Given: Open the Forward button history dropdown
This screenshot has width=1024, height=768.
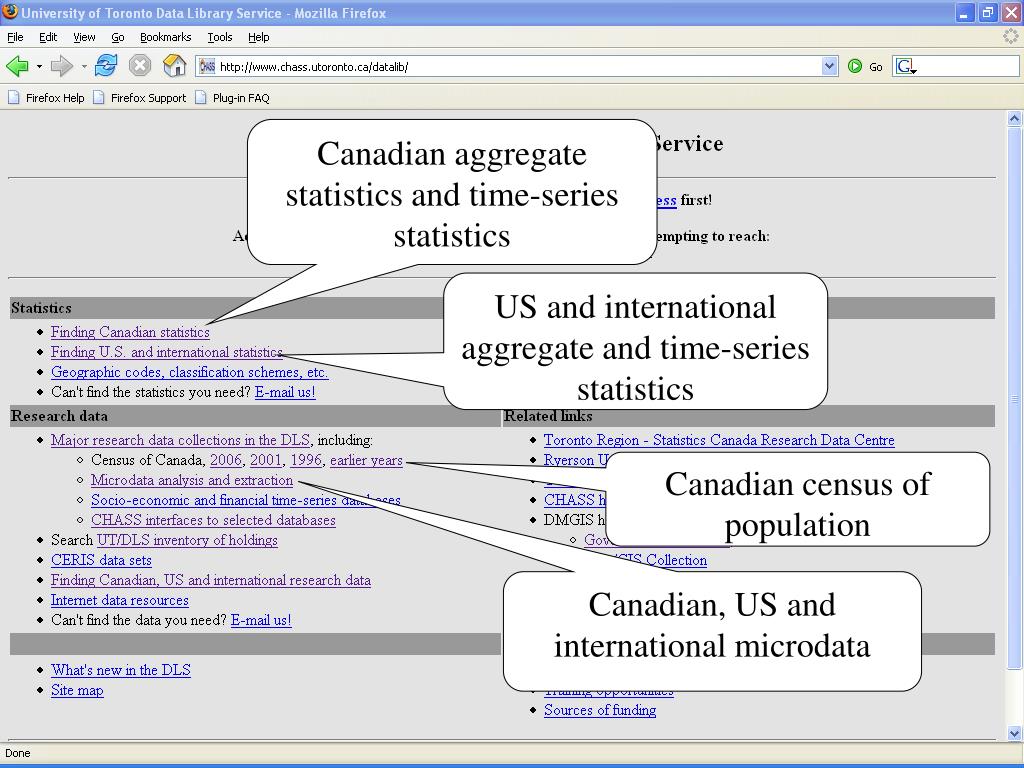Looking at the screenshot, I should point(84,67).
